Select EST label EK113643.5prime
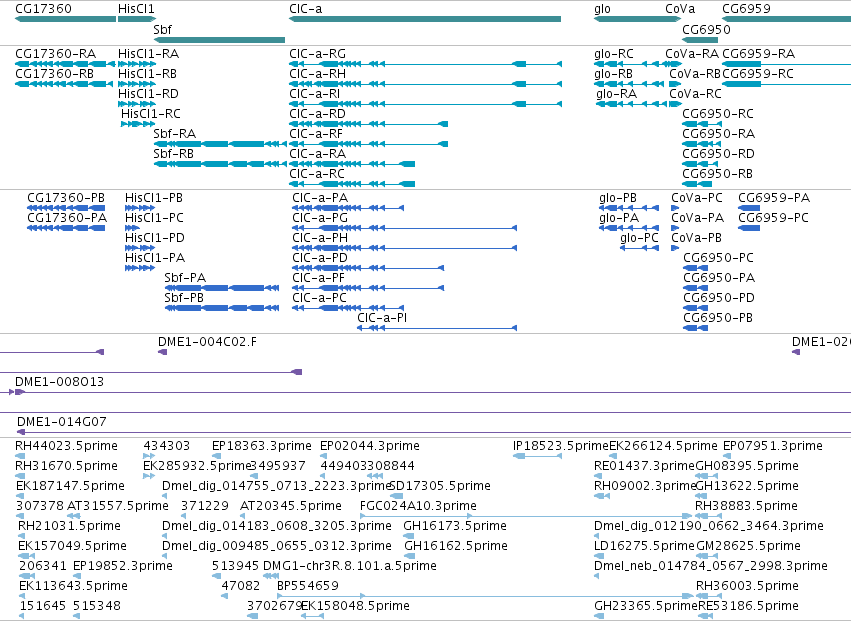851x621 pixels. tap(73, 586)
